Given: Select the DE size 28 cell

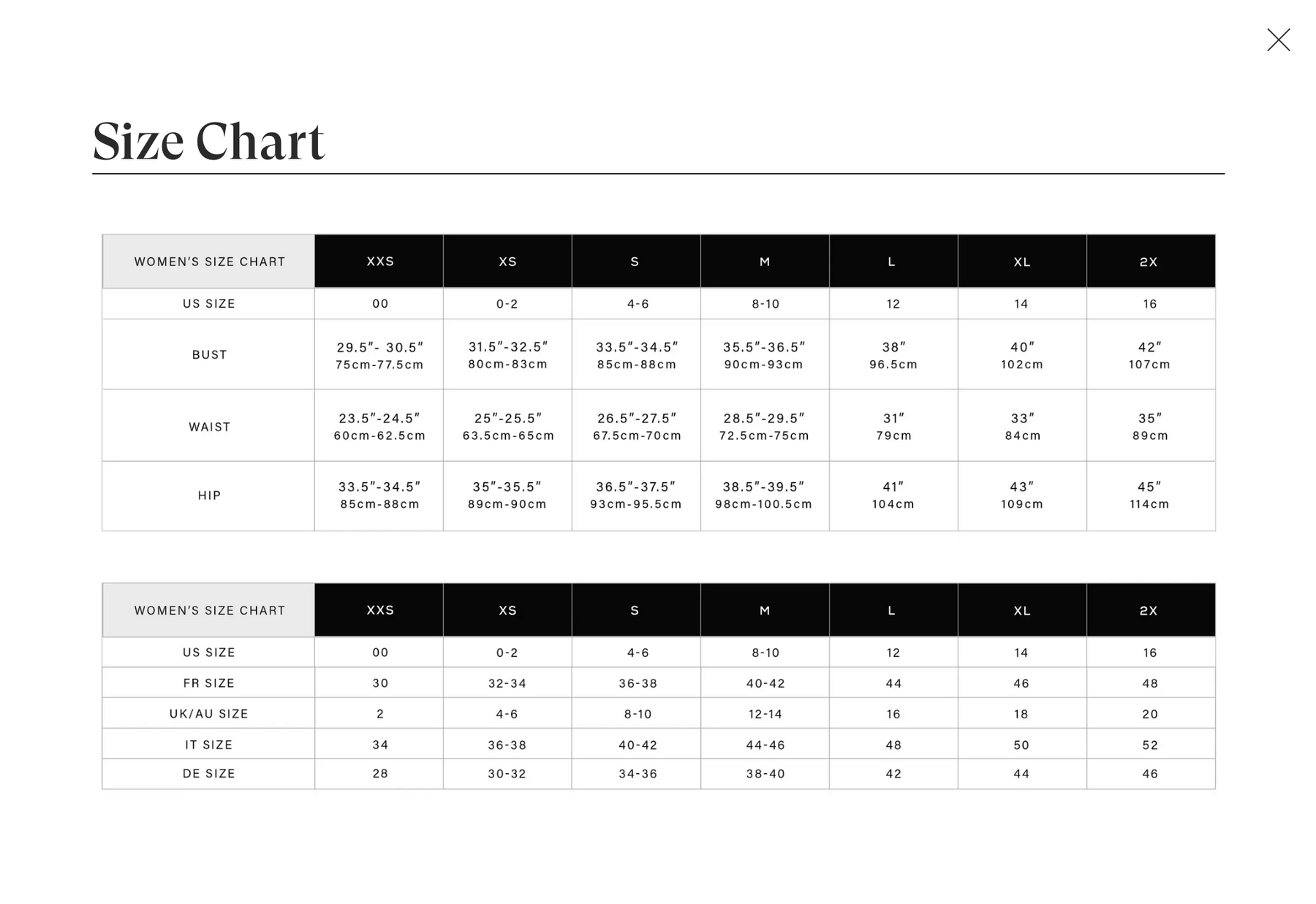Looking at the screenshot, I should tap(379, 774).
